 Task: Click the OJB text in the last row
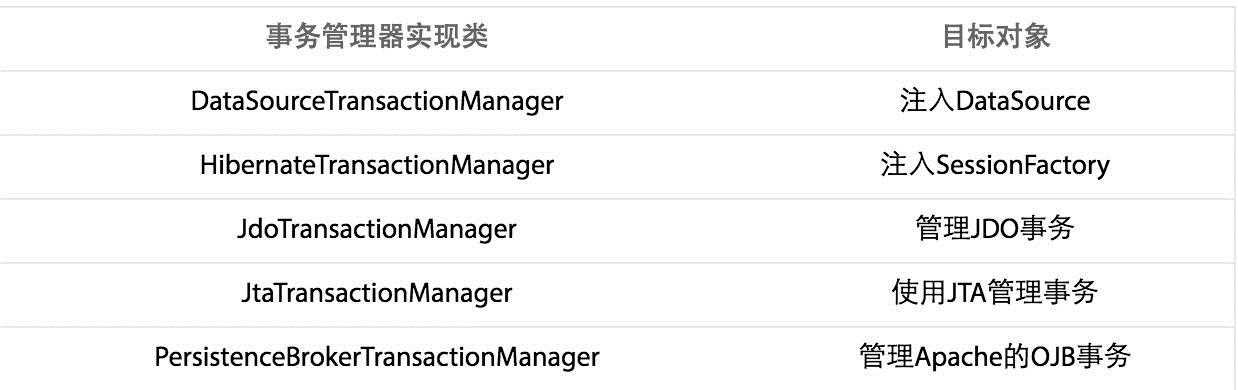pyautogui.click(x=1055, y=357)
